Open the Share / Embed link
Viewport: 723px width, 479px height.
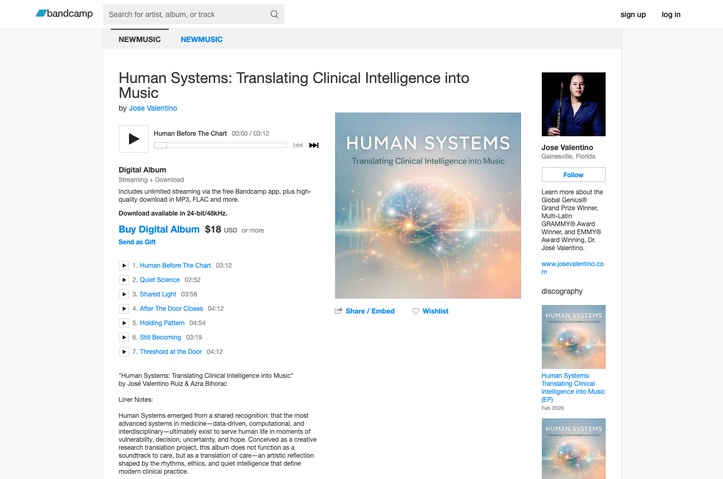pos(370,311)
